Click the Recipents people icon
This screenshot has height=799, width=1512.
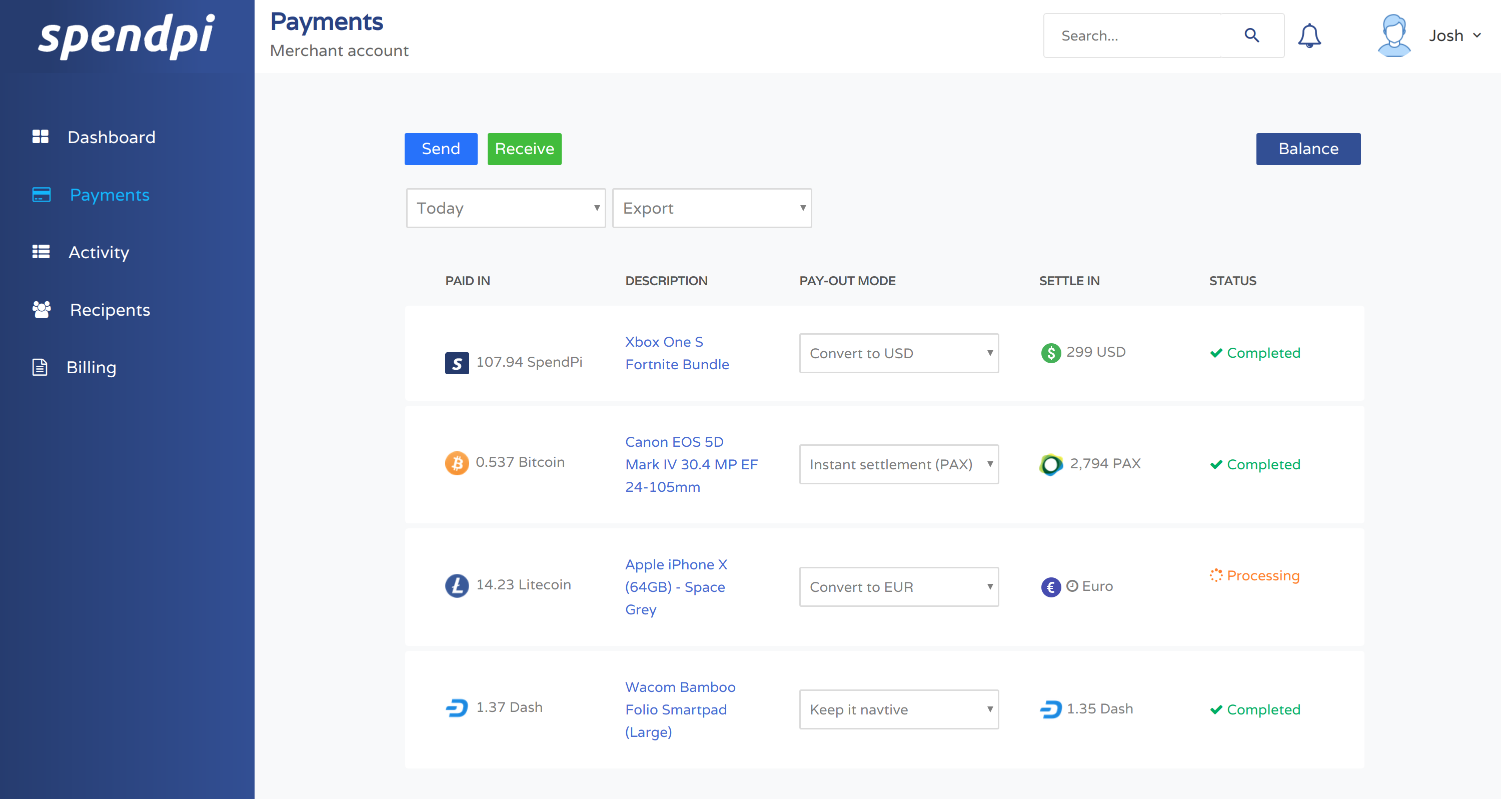coord(41,309)
